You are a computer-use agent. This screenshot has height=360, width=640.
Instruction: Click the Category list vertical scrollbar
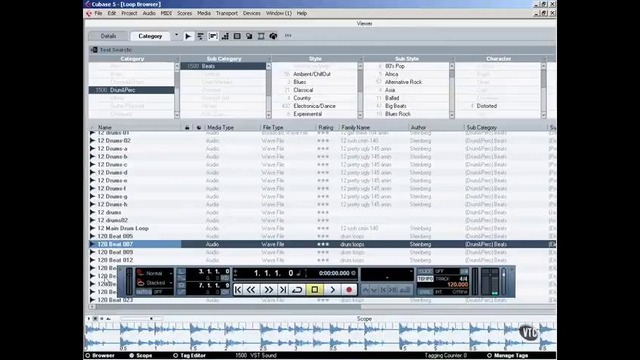click(x=177, y=90)
